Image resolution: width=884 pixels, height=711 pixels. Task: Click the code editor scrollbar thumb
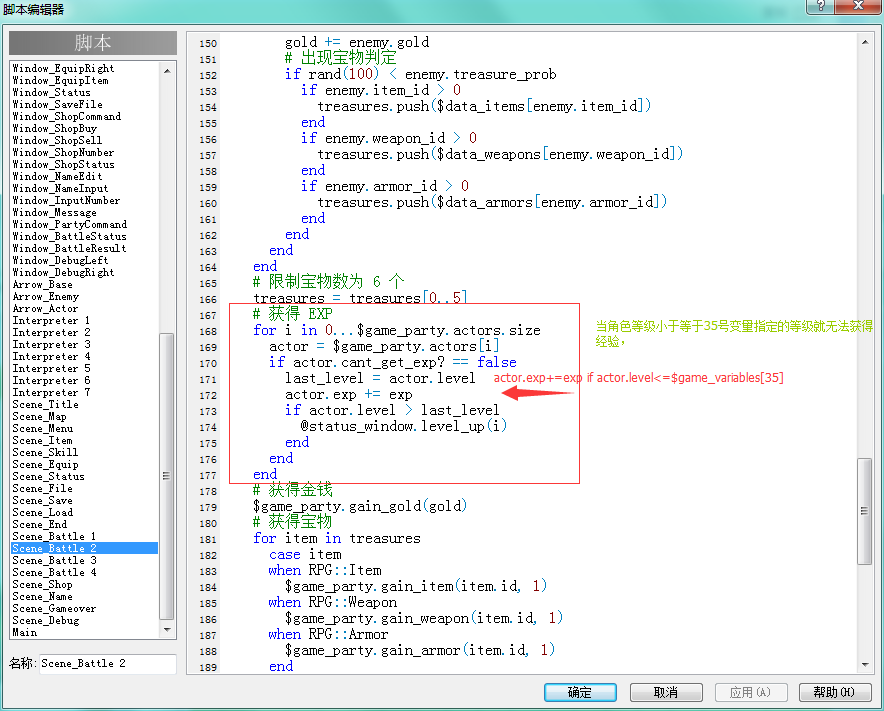(864, 511)
